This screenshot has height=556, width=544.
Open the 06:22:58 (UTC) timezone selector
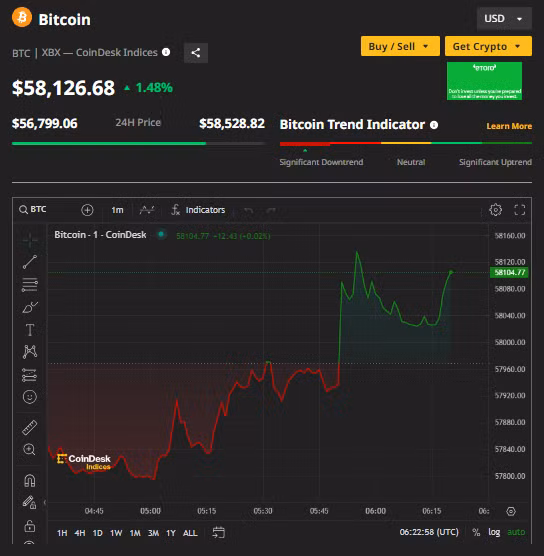(429, 532)
